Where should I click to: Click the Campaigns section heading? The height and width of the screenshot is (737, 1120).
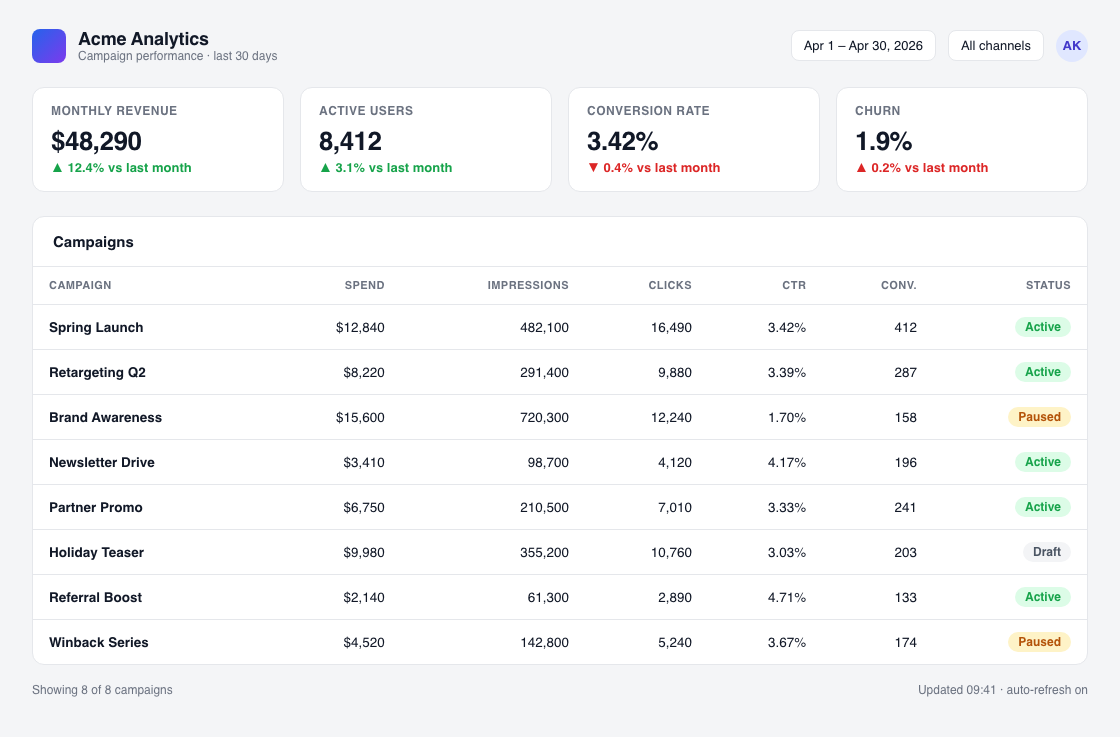click(93, 242)
